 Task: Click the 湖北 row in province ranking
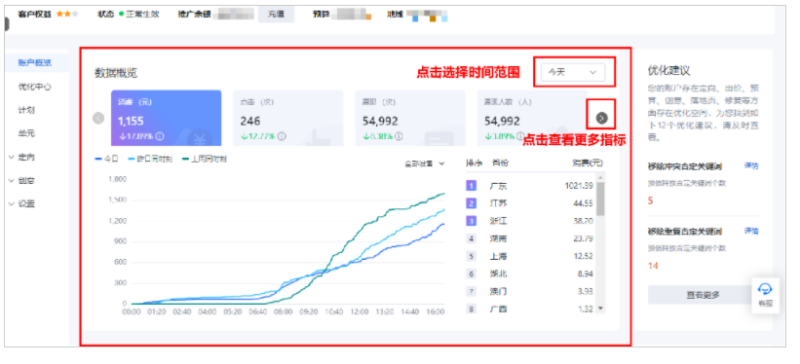click(x=530, y=274)
